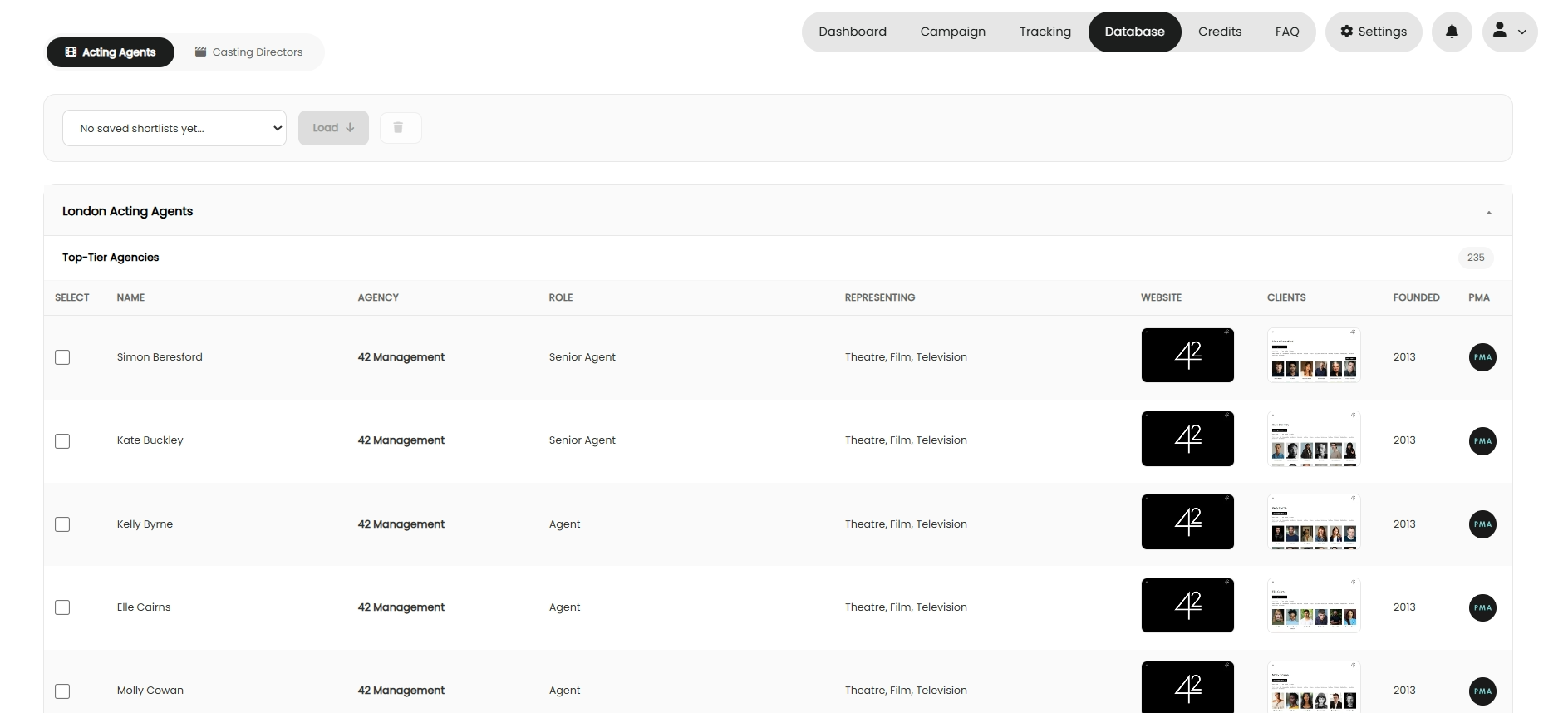Open Simon Beresford's 42 website thumbnail

pyautogui.click(x=1187, y=356)
